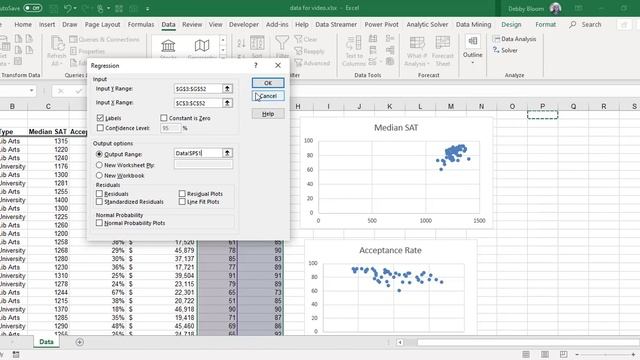Click the Solver button in Analyze group
640x360 pixels.
point(505,50)
